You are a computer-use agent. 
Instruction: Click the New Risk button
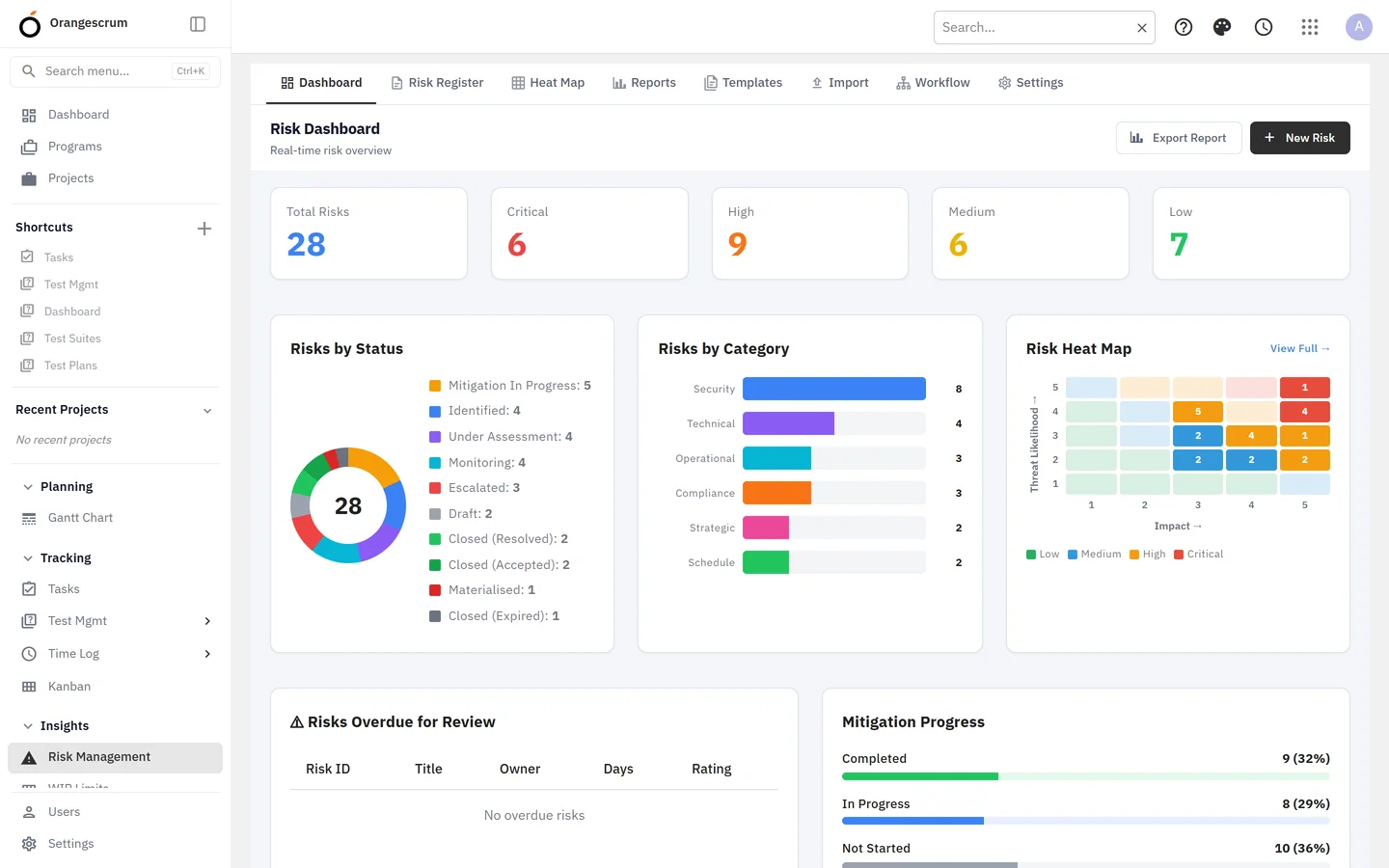1300,138
